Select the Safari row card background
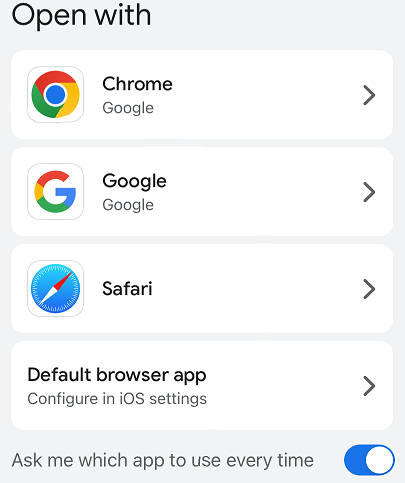The width and height of the screenshot is (405, 483). 202,289
